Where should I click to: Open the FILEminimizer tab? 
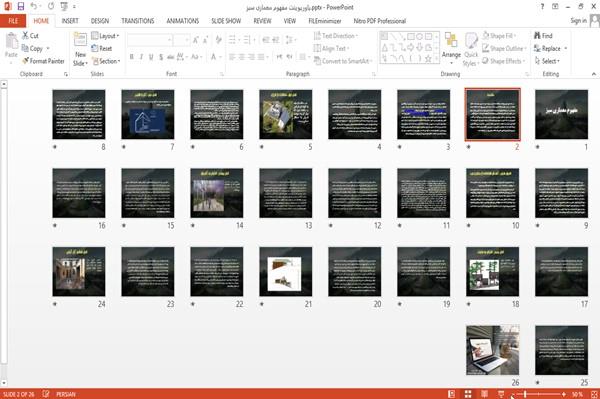(x=325, y=21)
